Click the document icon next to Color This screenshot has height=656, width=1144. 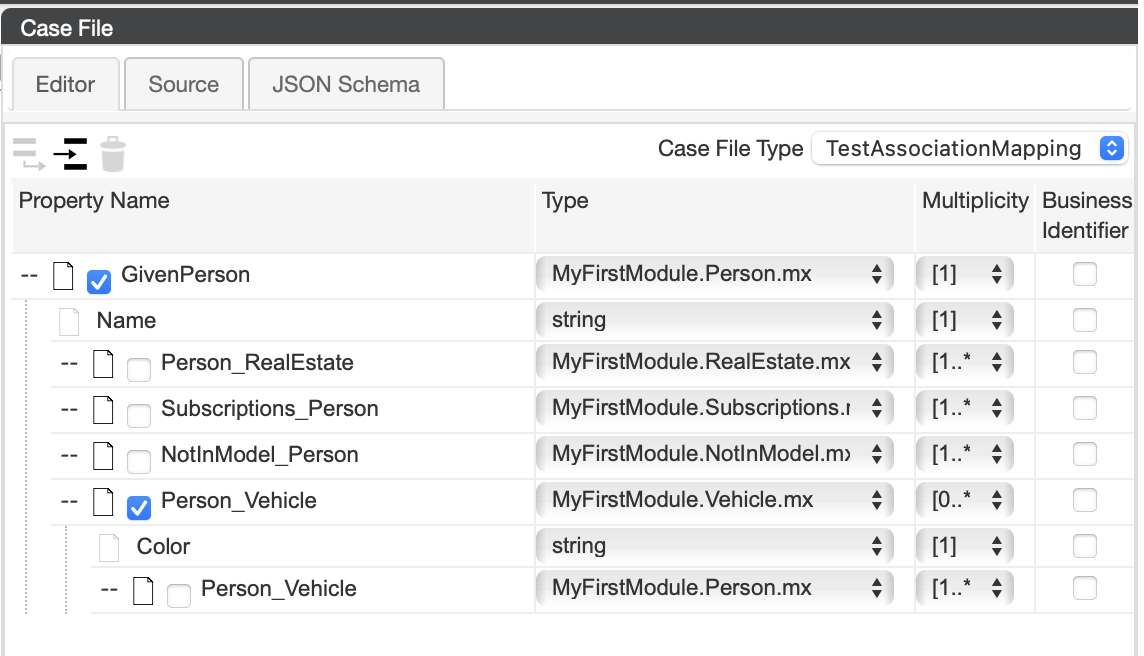point(109,547)
